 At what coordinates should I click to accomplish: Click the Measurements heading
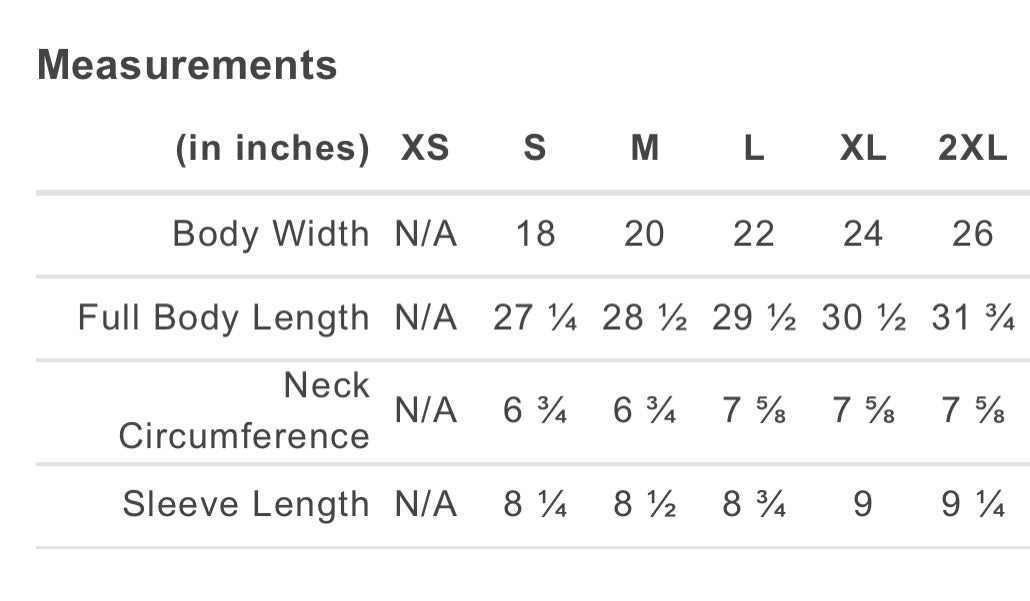[187, 66]
